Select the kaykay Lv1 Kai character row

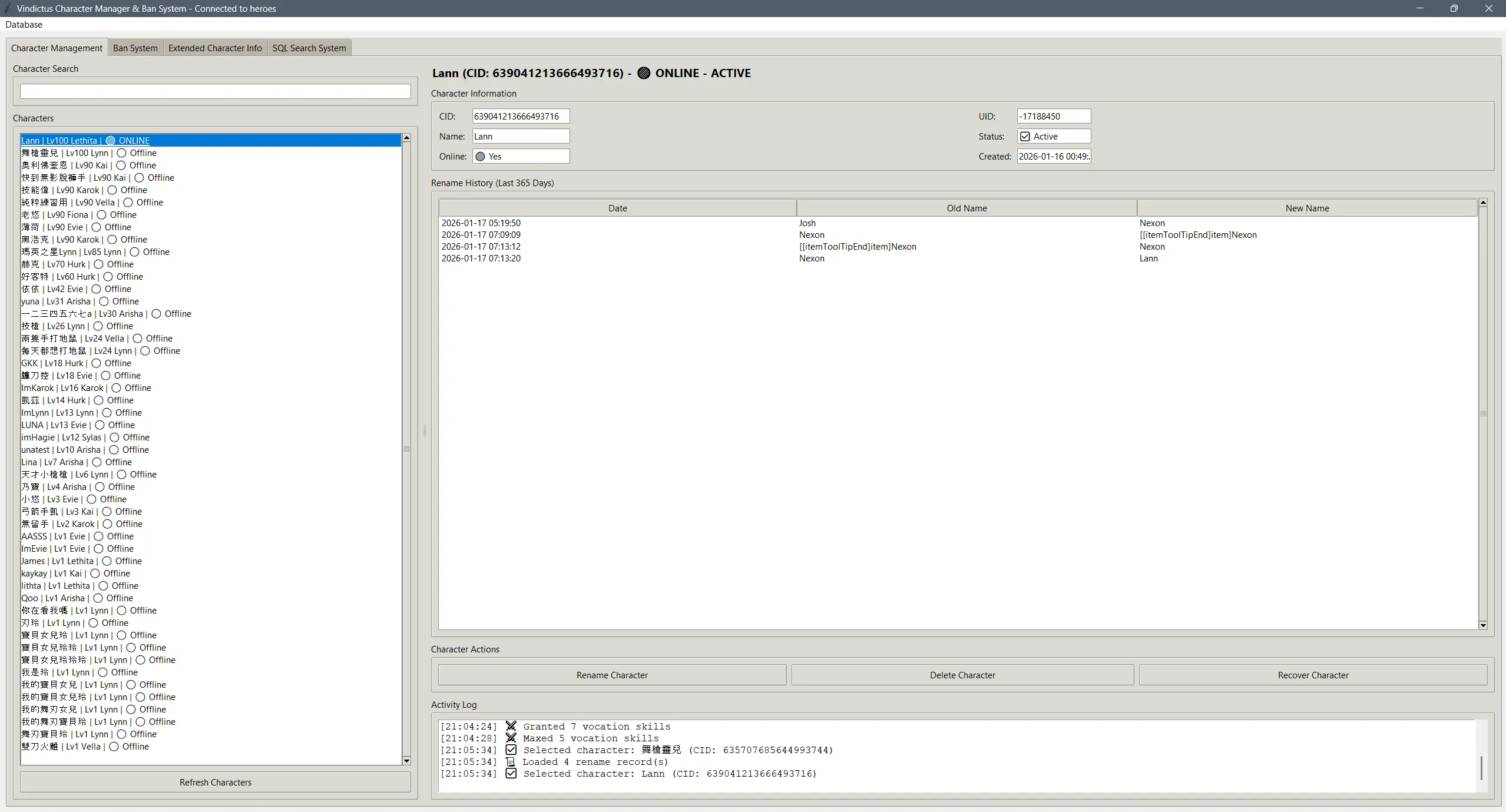pos(211,574)
